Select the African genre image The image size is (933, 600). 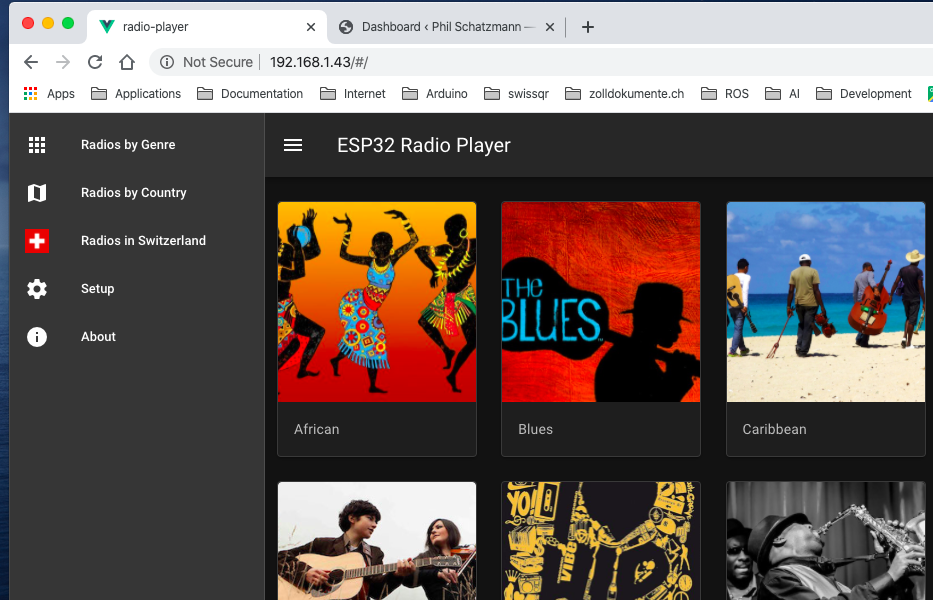point(377,302)
